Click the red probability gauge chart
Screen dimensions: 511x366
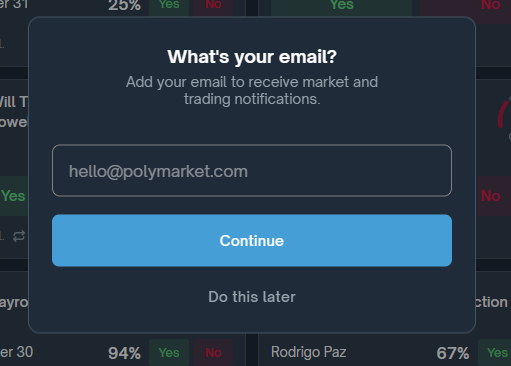pos(504,113)
